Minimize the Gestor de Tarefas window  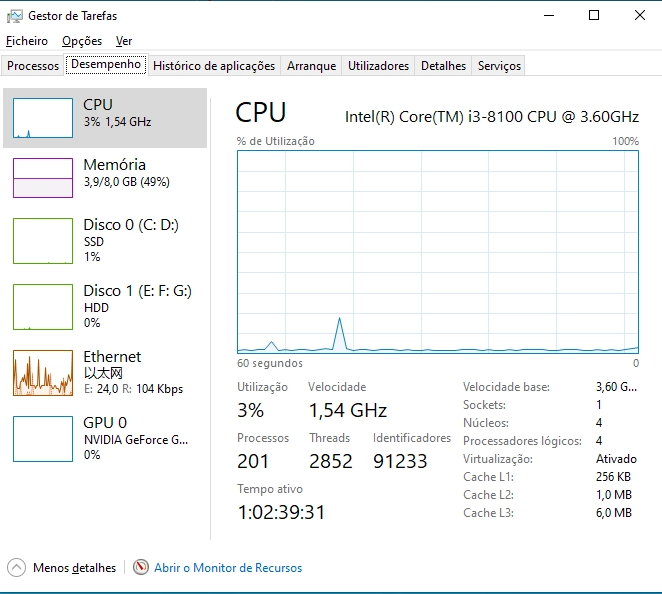pos(548,16)
